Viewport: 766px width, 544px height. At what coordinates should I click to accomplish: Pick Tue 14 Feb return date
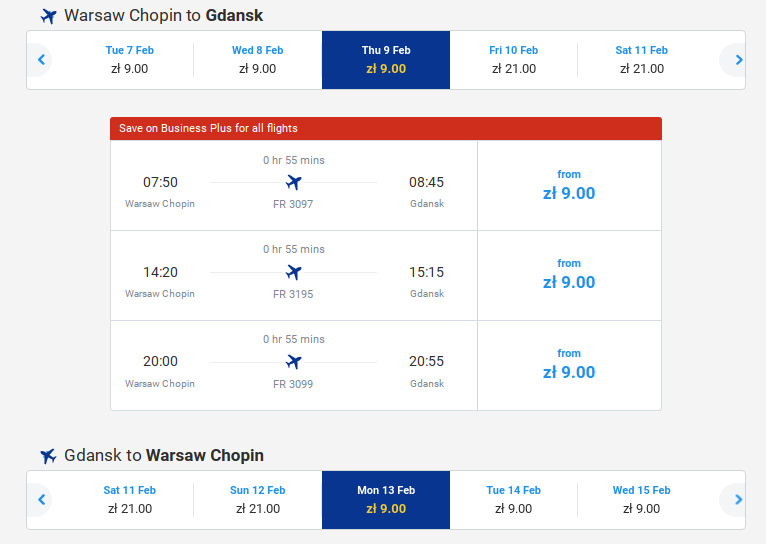coord(513,500)
